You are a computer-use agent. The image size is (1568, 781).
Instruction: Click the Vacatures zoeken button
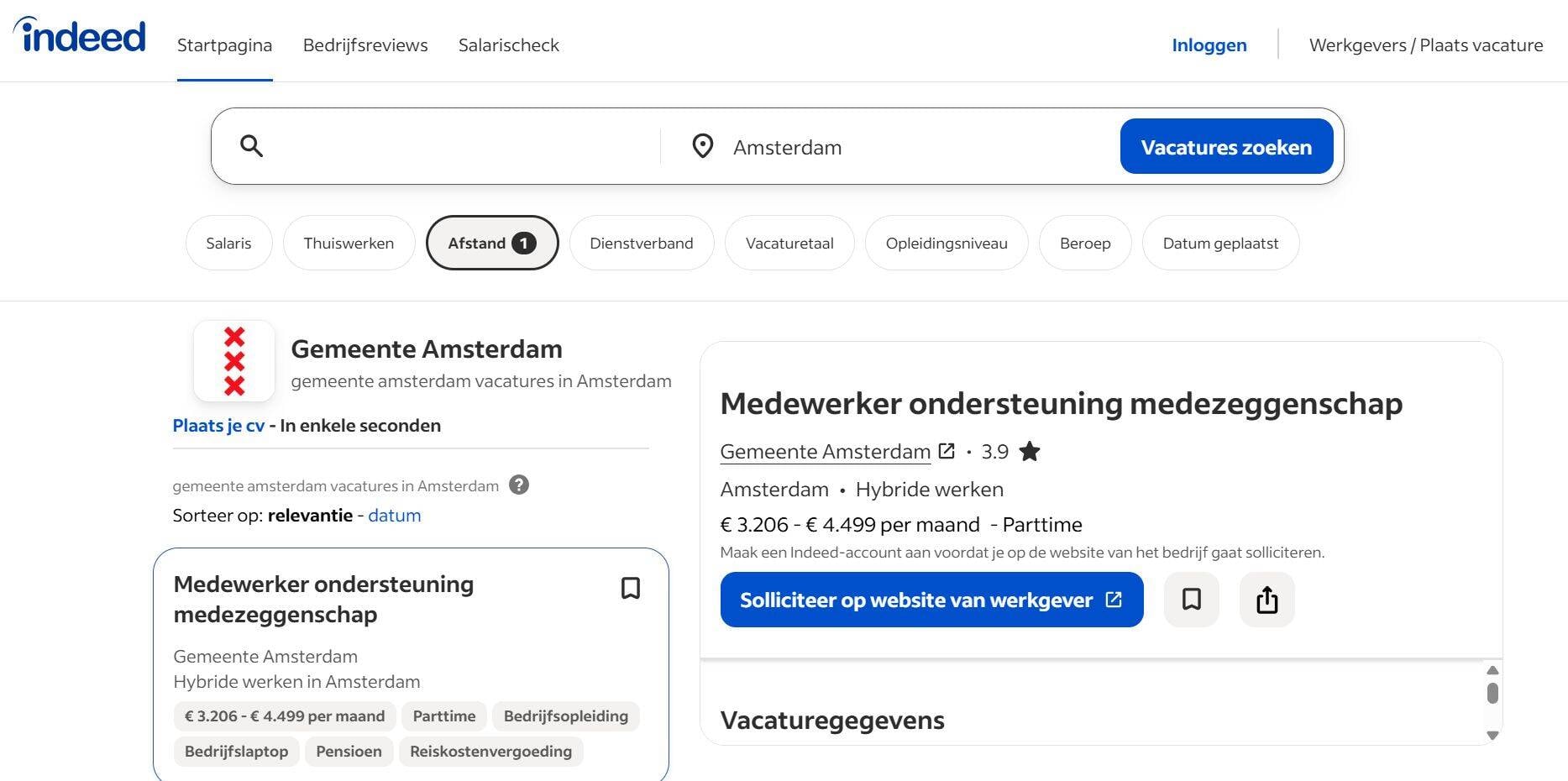coord(1226,146)
